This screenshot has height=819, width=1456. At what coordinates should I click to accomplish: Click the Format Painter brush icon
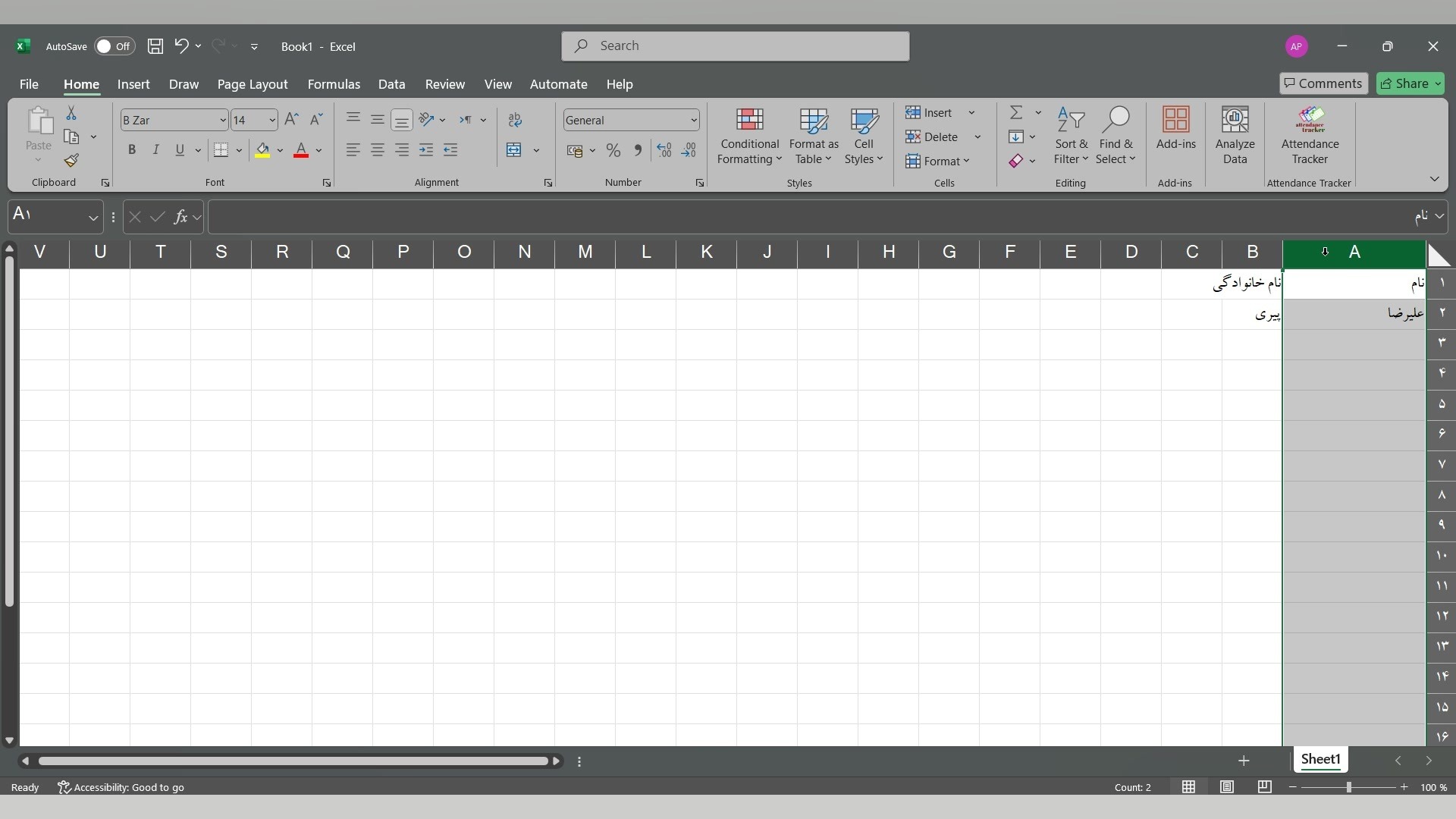tap(71, 161)
